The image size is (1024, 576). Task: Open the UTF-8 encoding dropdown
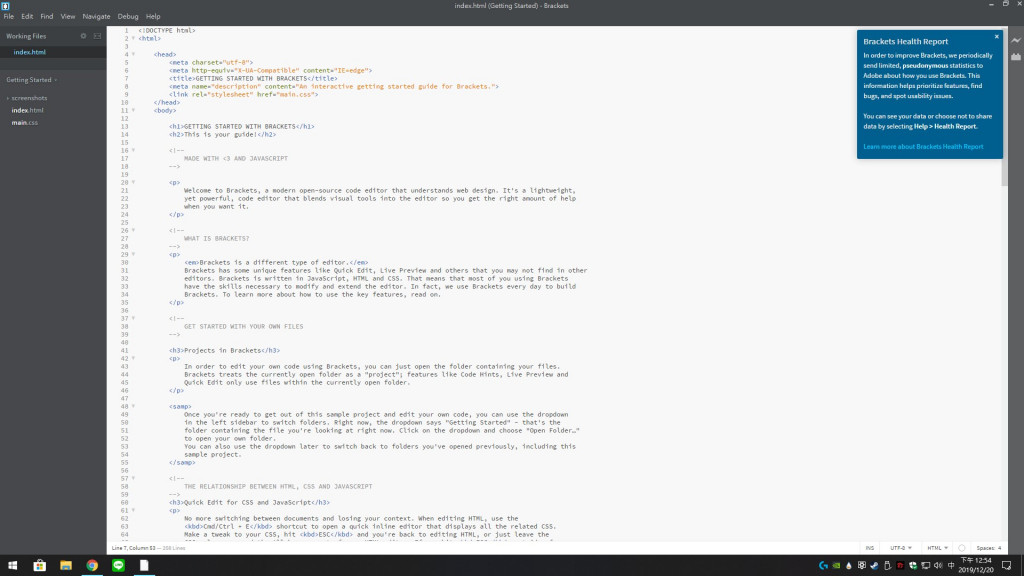click(901, 548)
